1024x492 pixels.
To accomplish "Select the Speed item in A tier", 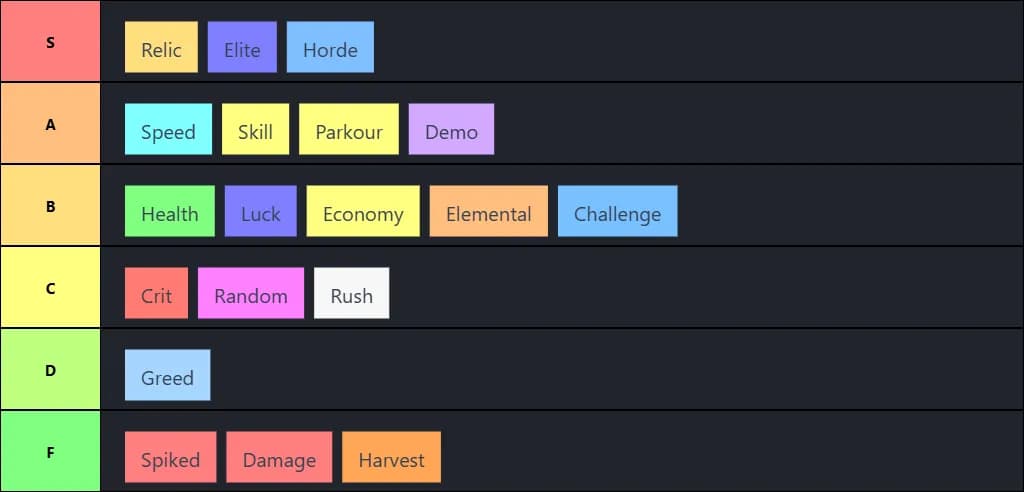I will (168, 129).
